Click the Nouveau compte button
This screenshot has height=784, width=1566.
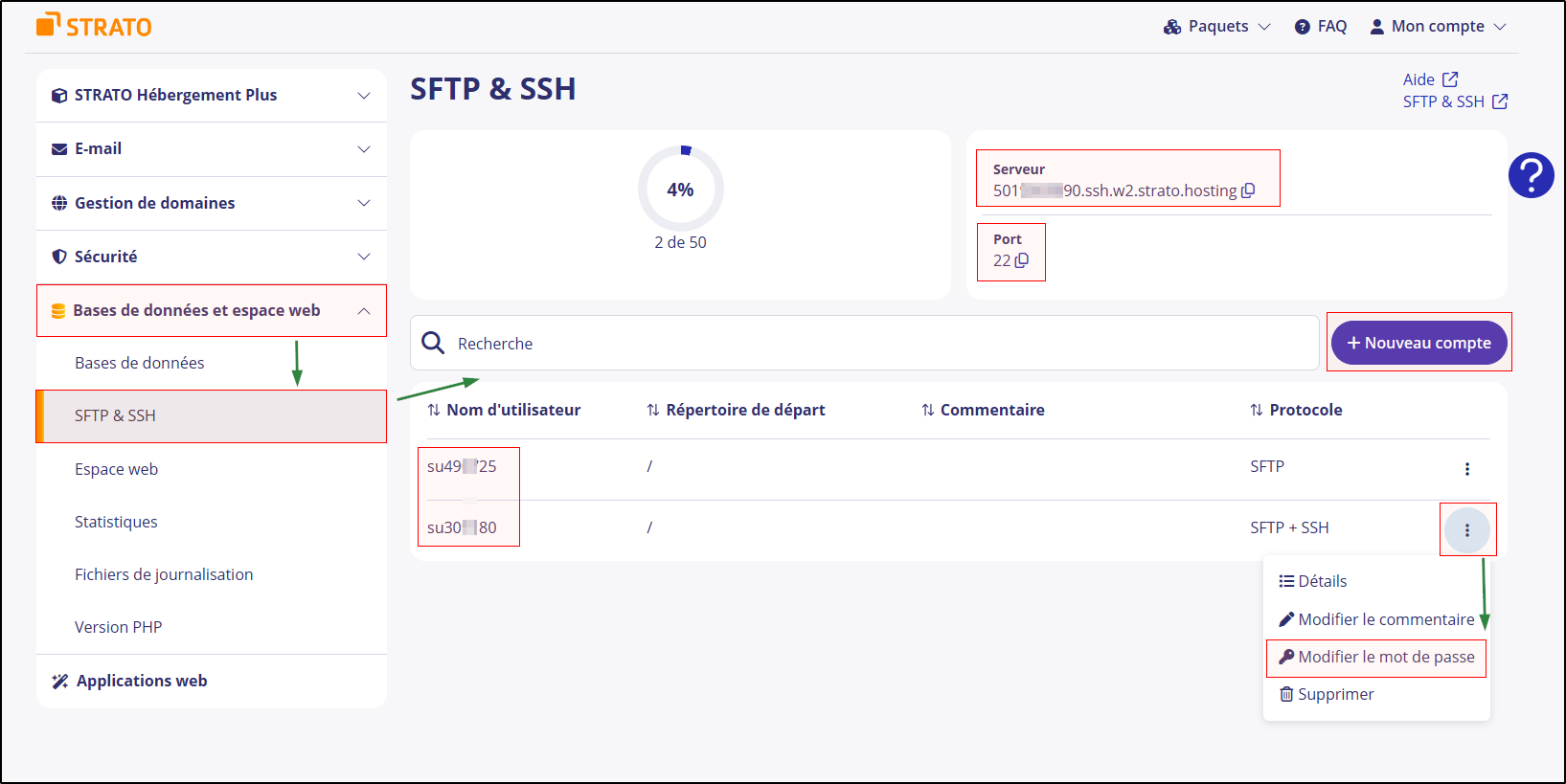coord(1418,342)
